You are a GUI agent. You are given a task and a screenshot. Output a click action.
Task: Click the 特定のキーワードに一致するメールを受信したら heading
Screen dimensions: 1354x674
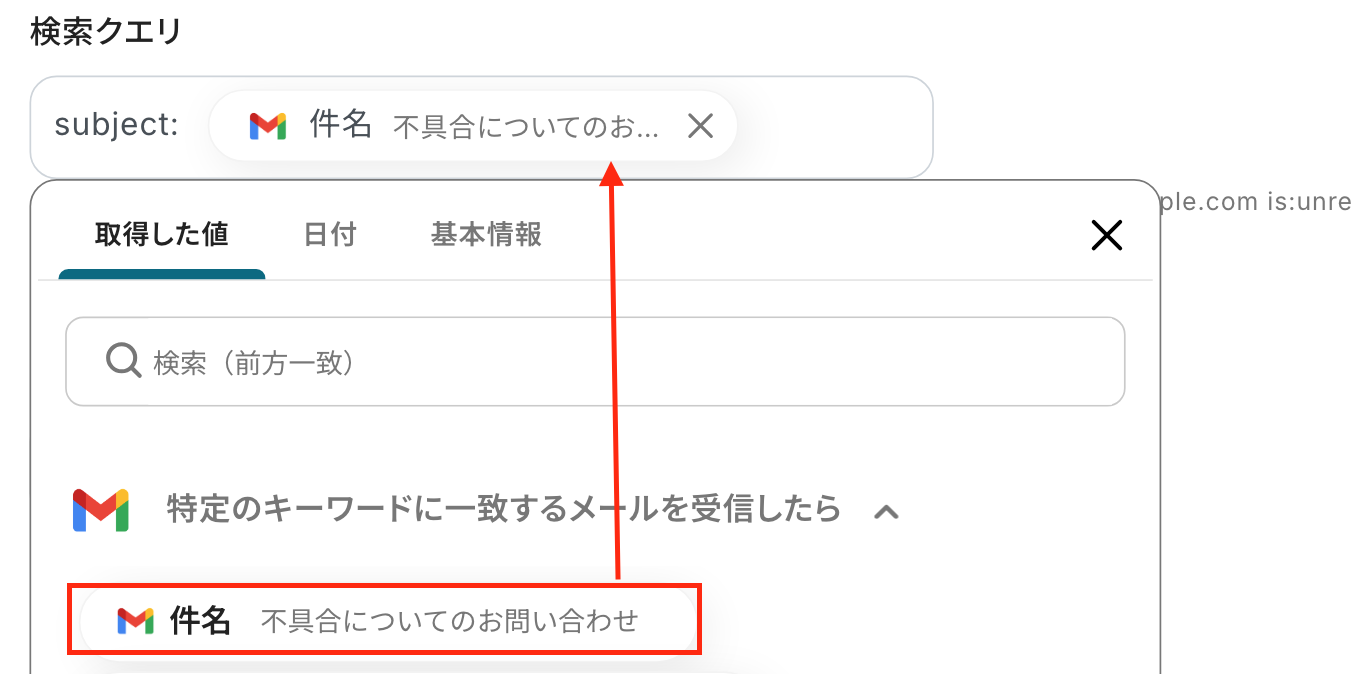tap(503, 510)
